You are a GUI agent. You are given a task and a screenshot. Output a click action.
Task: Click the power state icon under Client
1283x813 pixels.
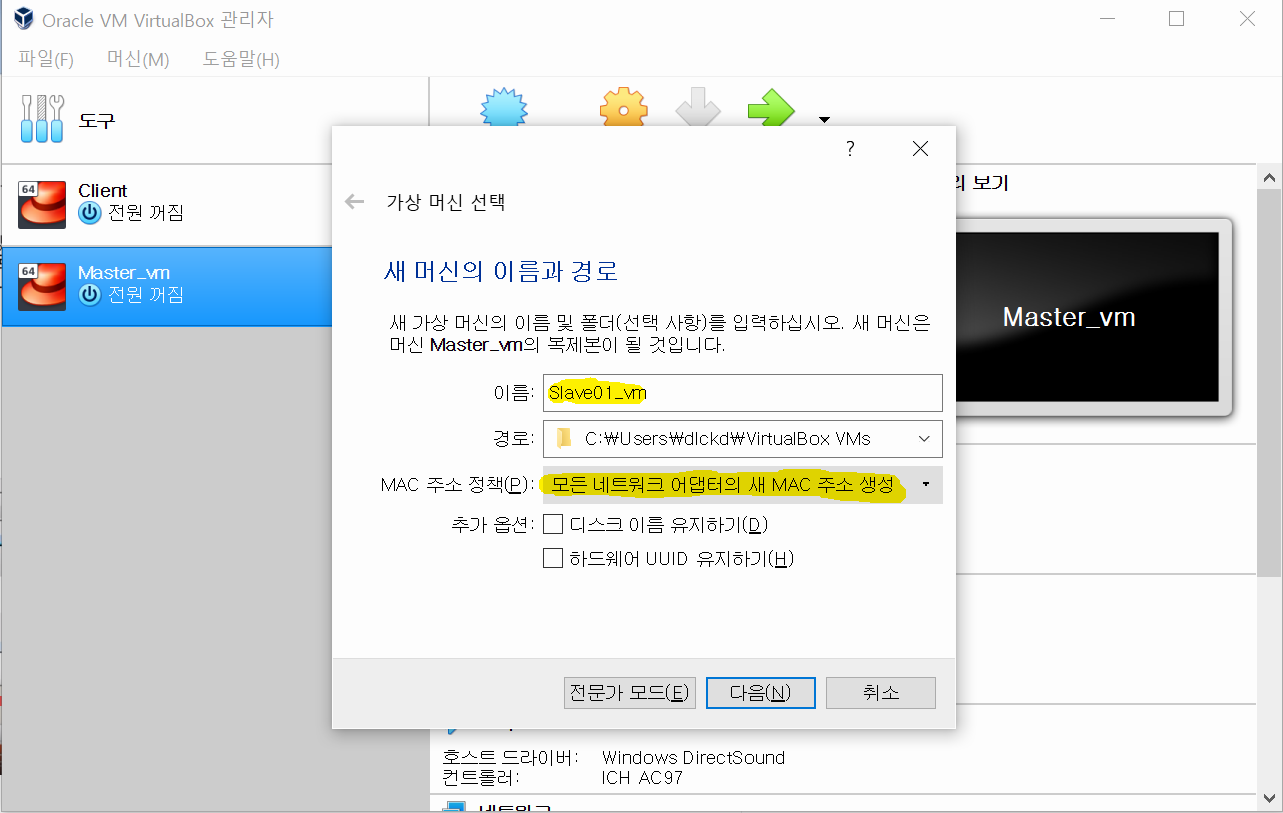[x=90, y=213]
